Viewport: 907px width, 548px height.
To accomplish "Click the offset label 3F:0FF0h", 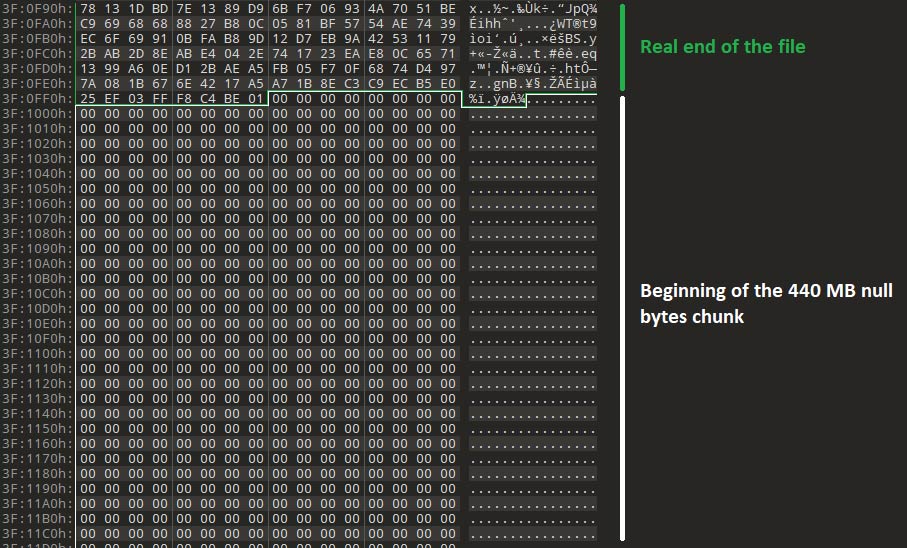I will 35,99.
